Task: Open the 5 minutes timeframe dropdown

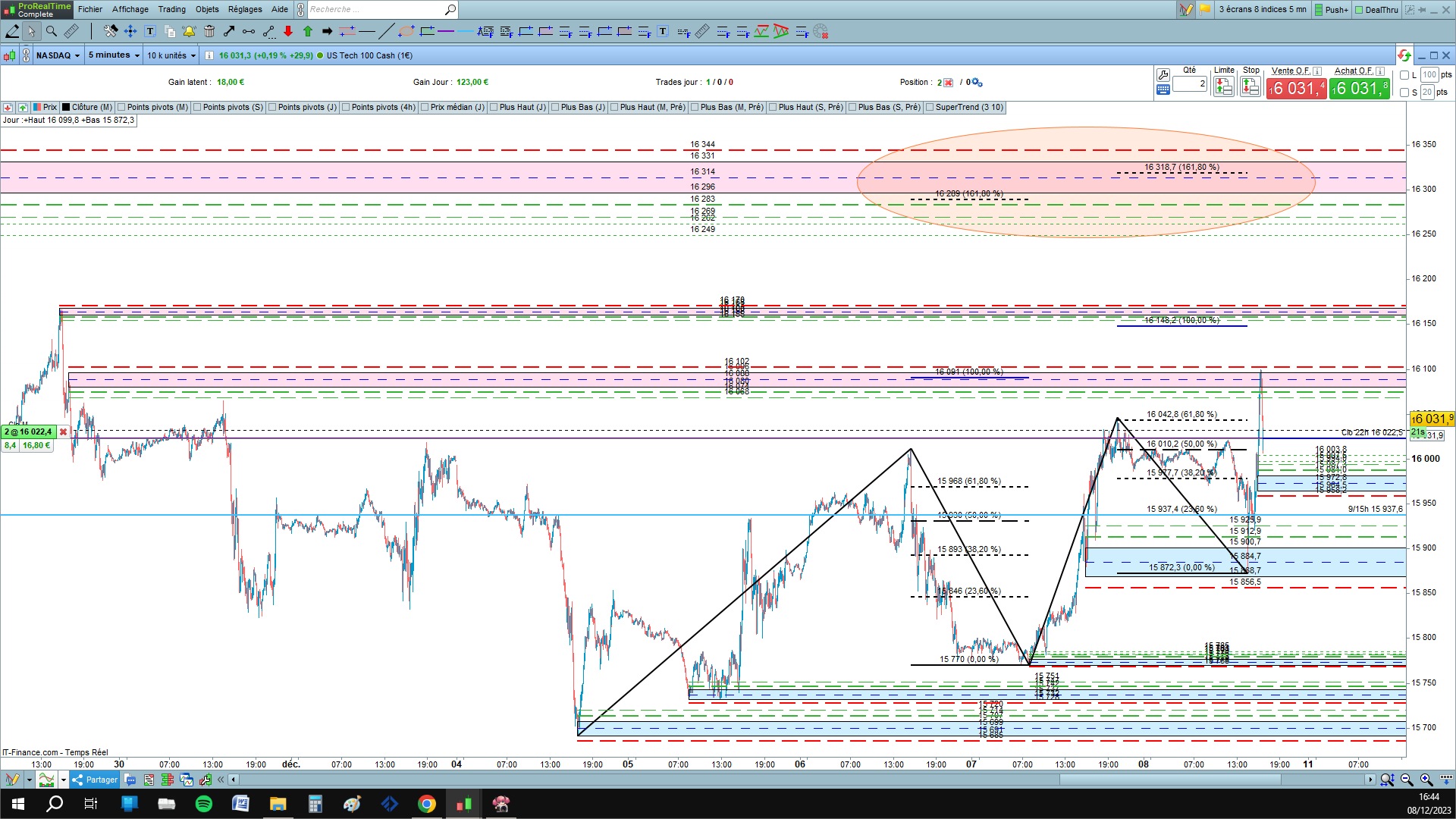Action: (114, 55)
